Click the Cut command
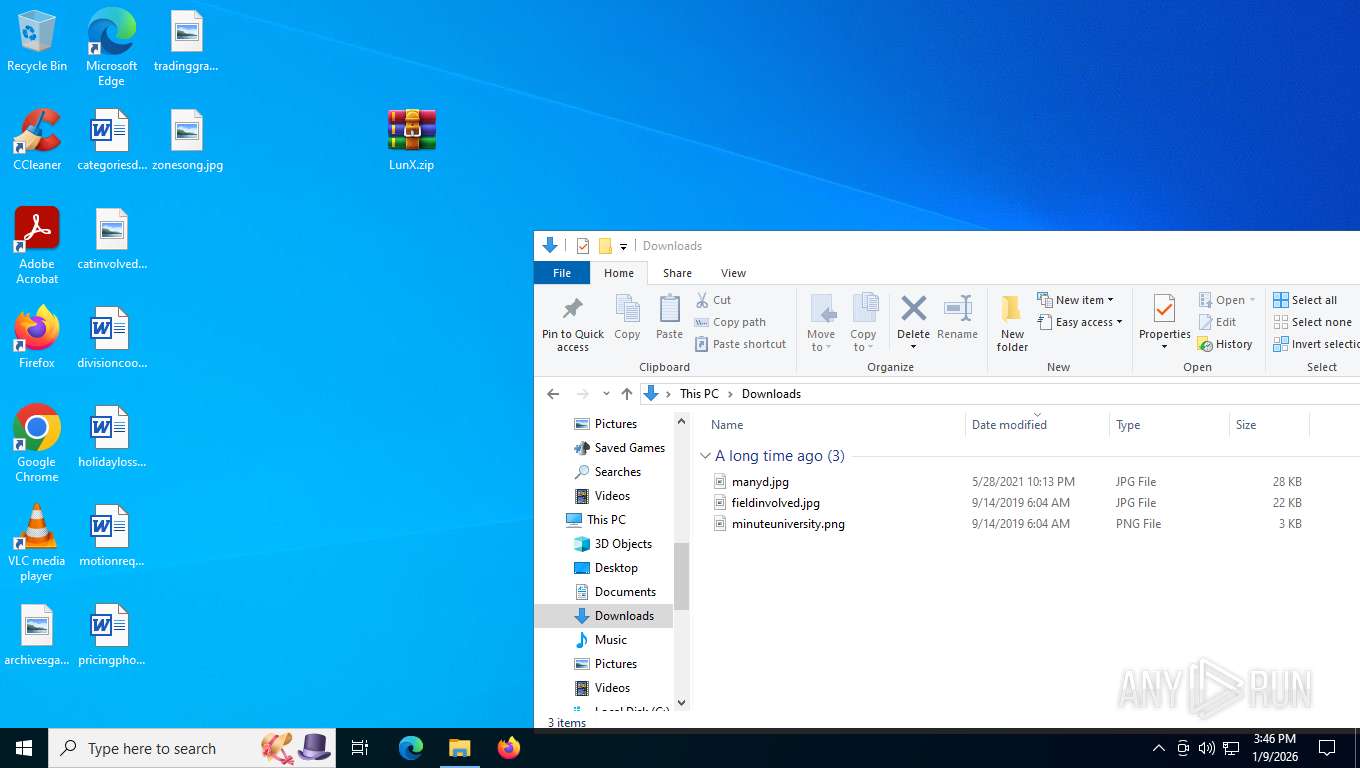The image size is (1360, 768). click(713, 300)
